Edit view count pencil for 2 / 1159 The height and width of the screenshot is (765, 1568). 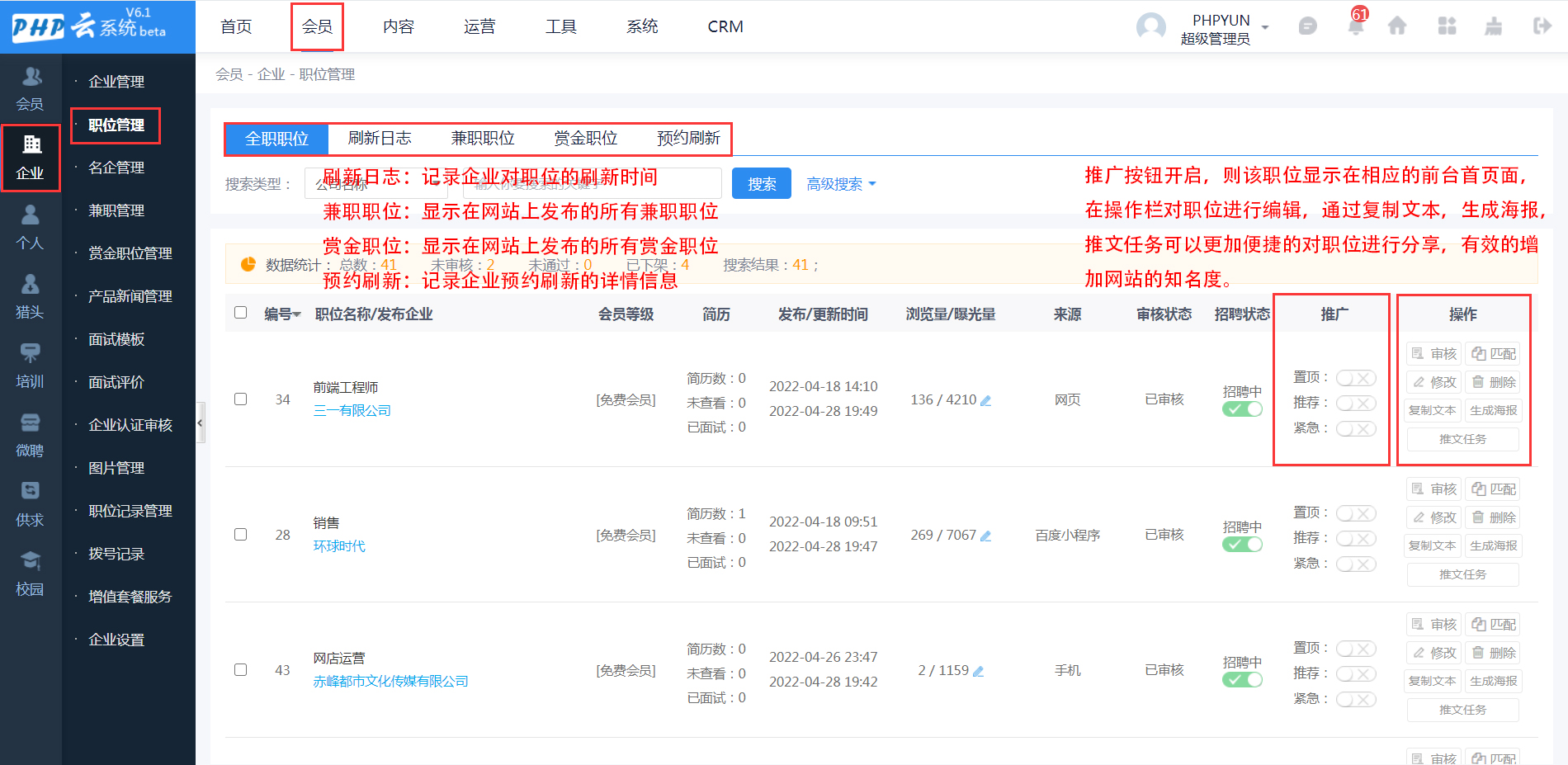[x=979, y=671]
